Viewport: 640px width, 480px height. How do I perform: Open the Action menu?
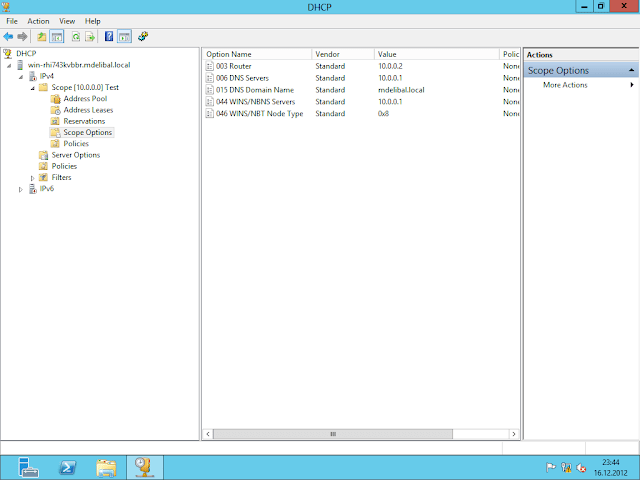(38, 20)
